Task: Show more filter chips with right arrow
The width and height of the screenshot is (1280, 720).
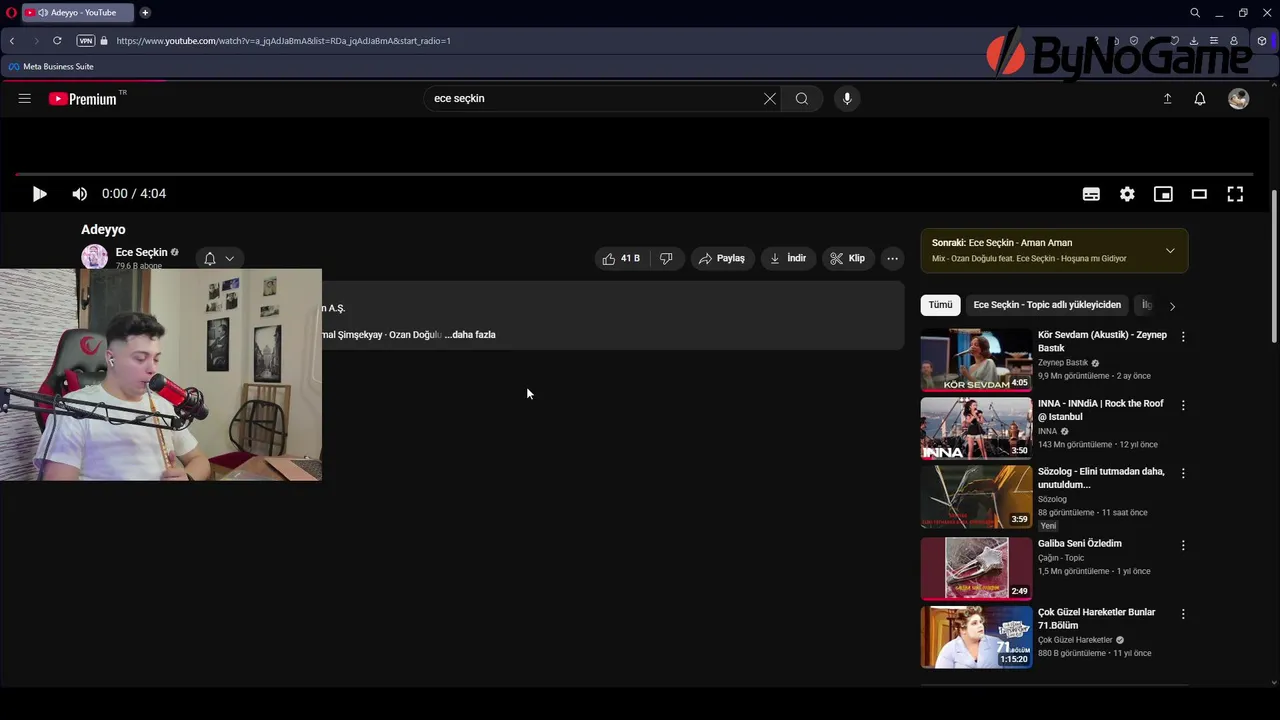Action: point(1172,306)
